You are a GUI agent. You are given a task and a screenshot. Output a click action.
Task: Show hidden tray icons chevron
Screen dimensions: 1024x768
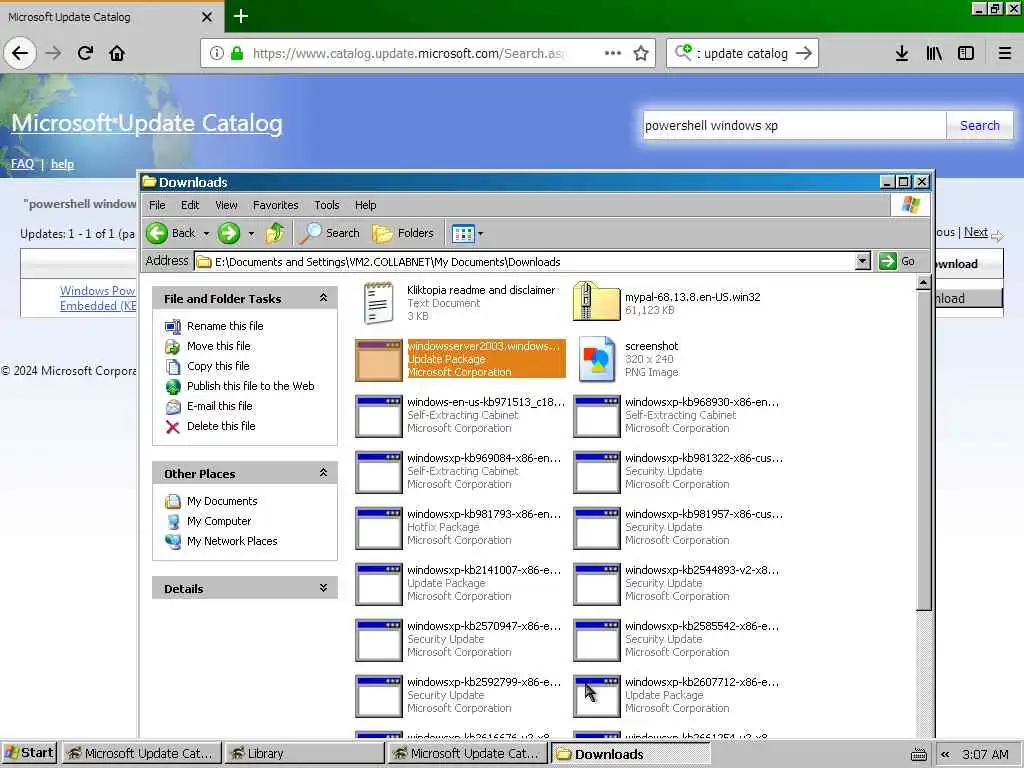[945, 754]
